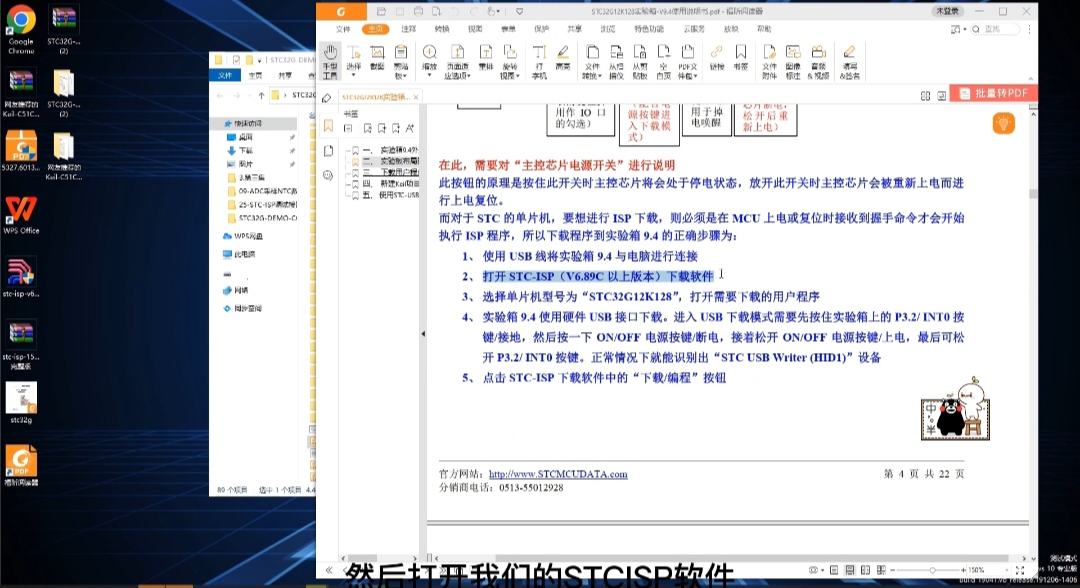Switch to the 注释 ribbon tab

408,29
